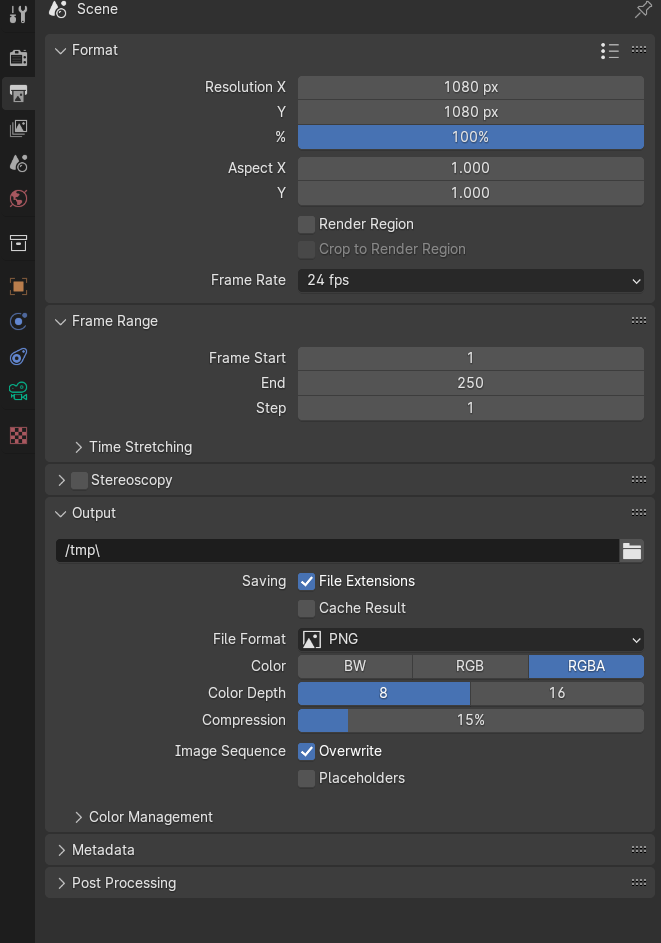This screenshot has height=943, width=661.
Task: Open the File Format PNG dropdown
Action: [470, 639]
